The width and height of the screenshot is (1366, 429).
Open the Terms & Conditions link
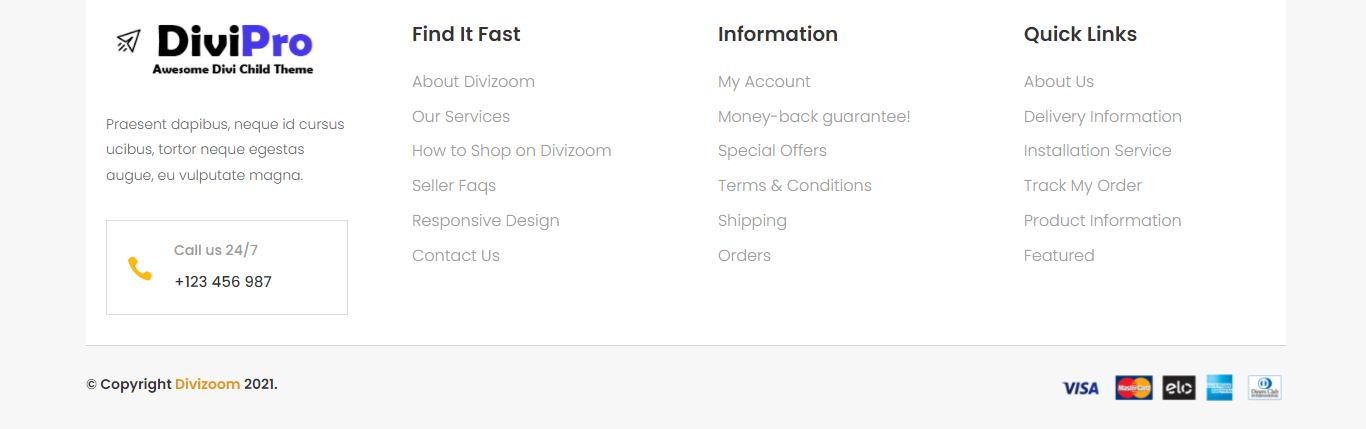pos(795,186)
